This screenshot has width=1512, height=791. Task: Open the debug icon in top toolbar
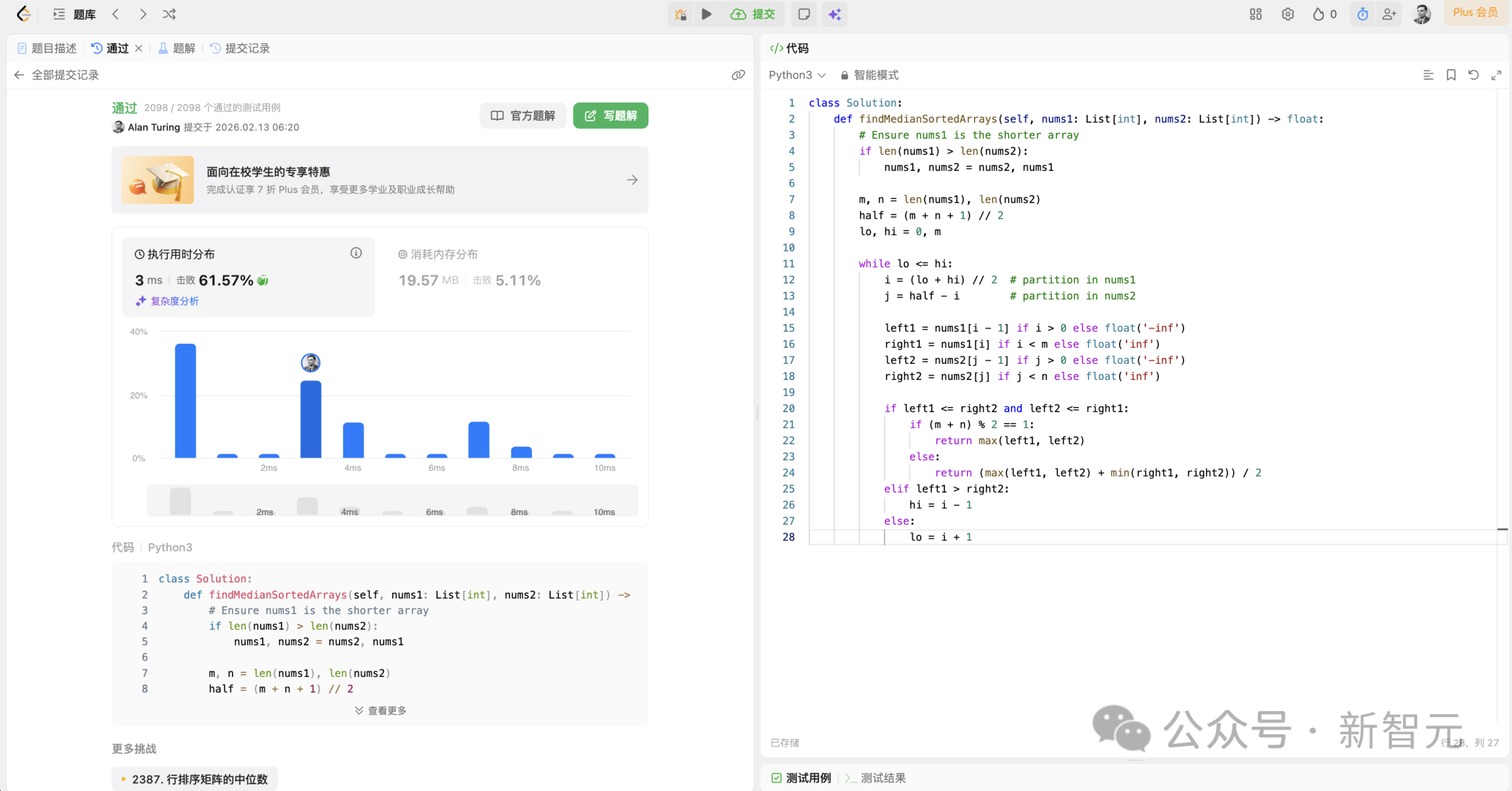click(x=681, y=14)
